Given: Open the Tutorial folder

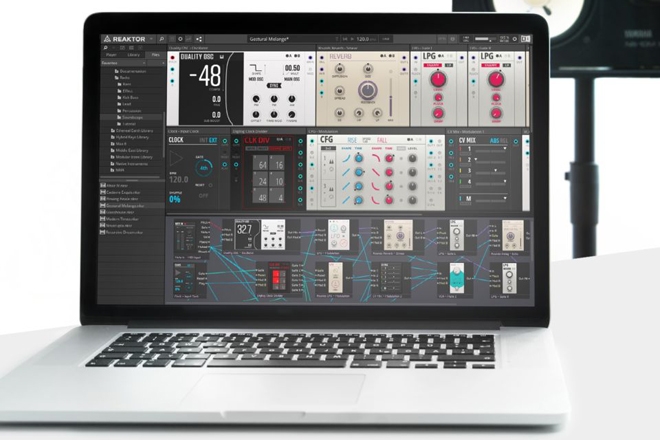Looking at the screenshot, I should point(126,124).
